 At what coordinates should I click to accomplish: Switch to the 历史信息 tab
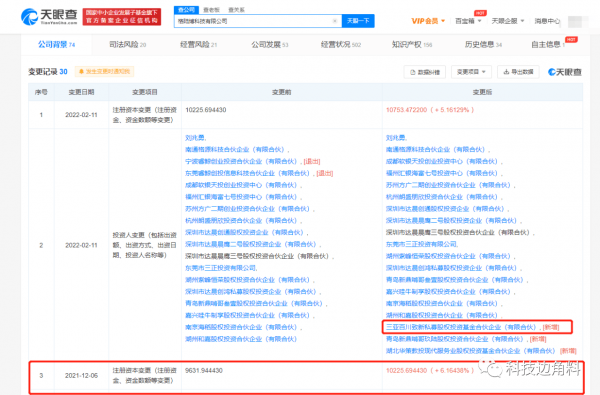483,45
